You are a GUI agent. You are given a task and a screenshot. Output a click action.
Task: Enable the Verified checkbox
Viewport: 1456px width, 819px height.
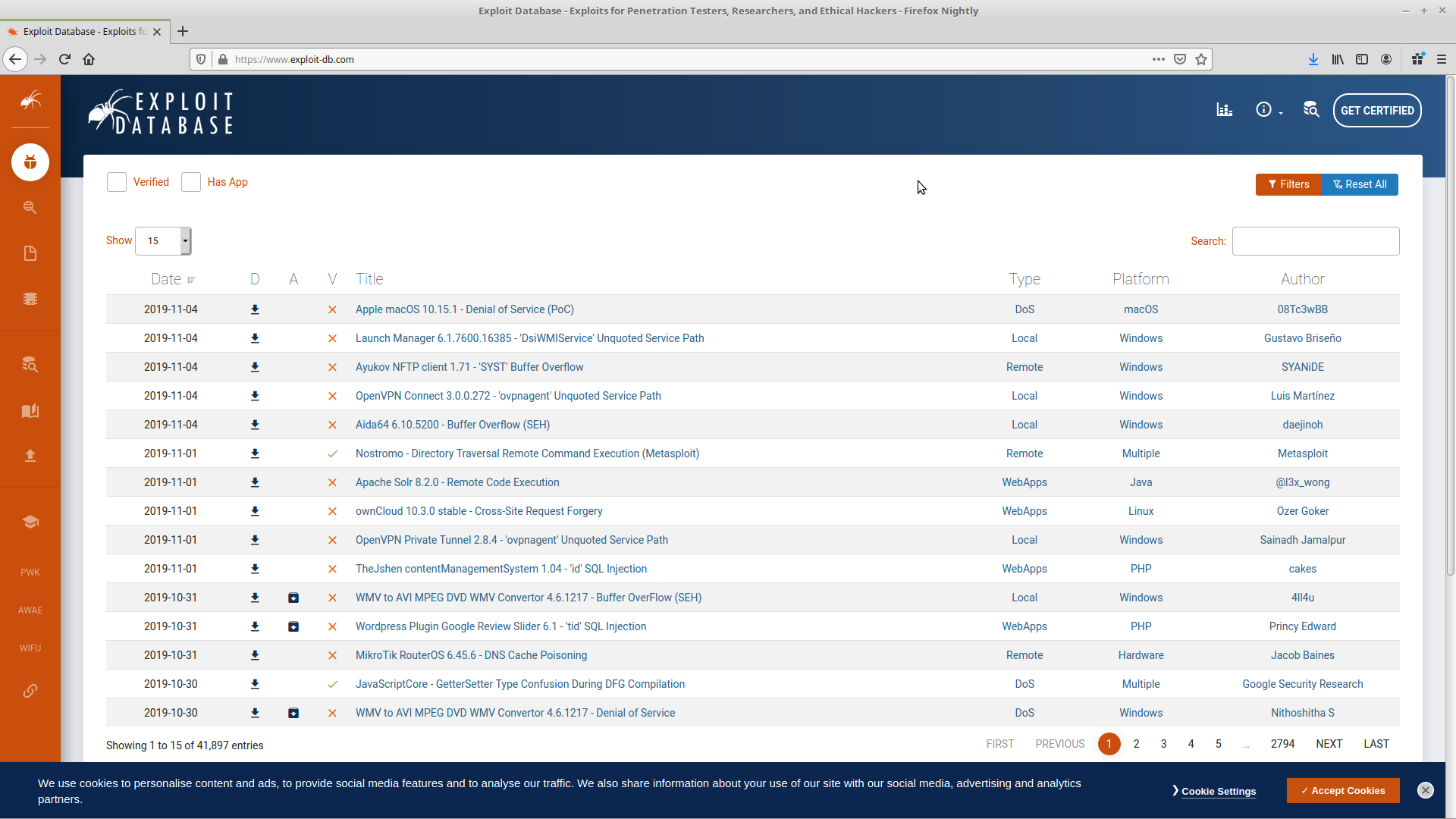[x=117, y=182]
